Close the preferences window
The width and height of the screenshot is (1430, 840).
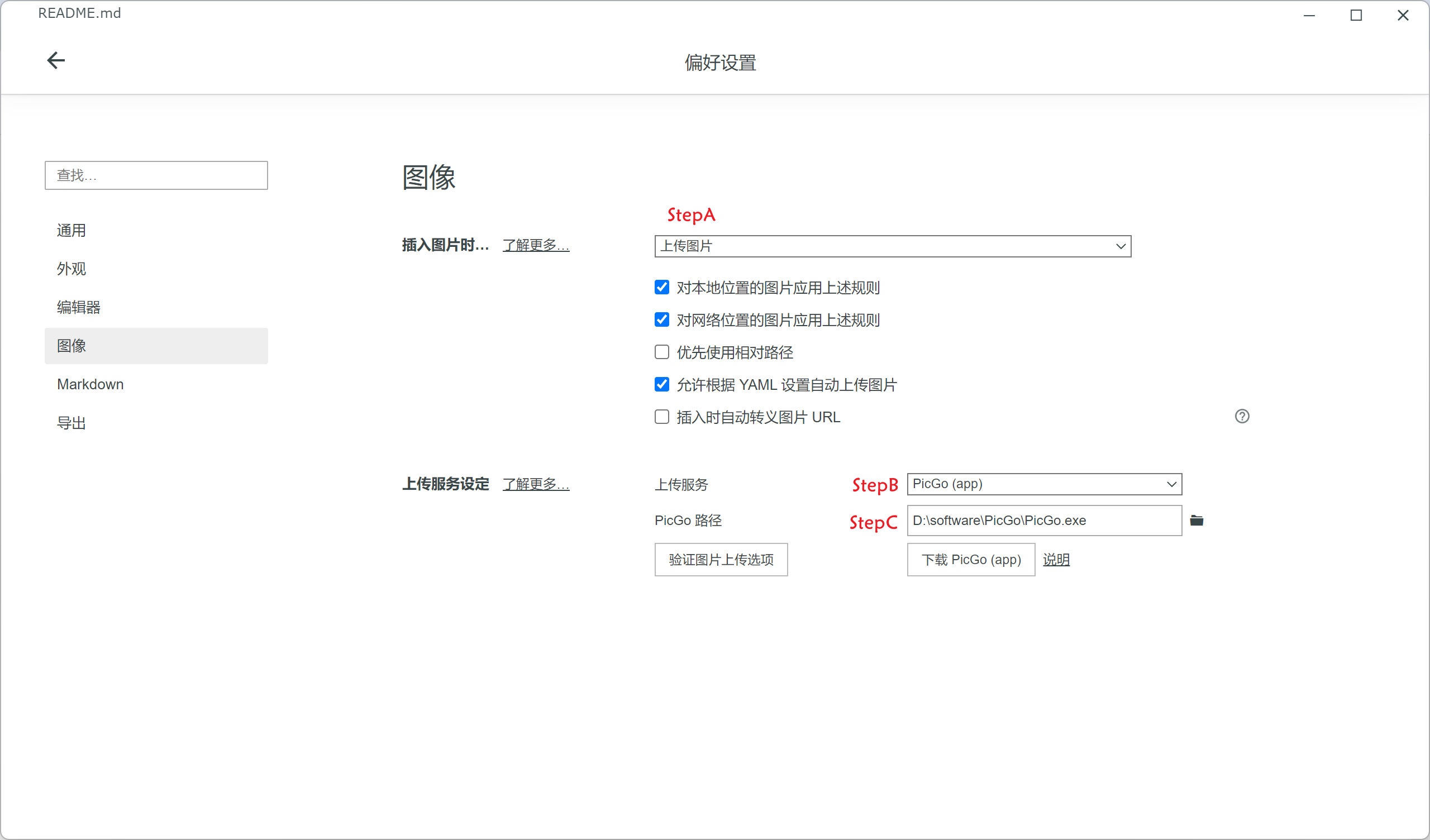pyautogui.click(x=1403, y=15)
